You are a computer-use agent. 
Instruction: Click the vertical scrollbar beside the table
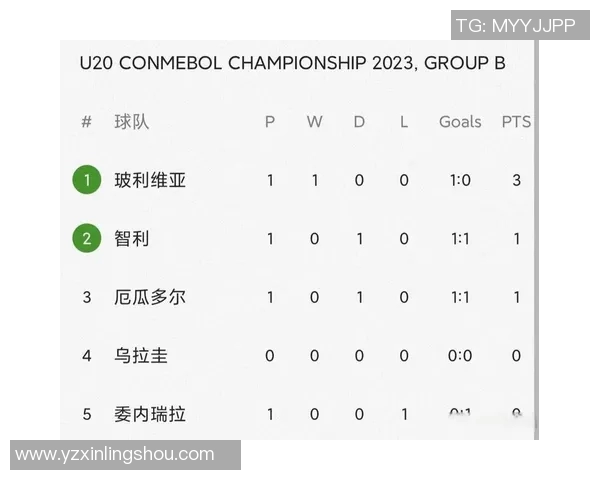537,240
